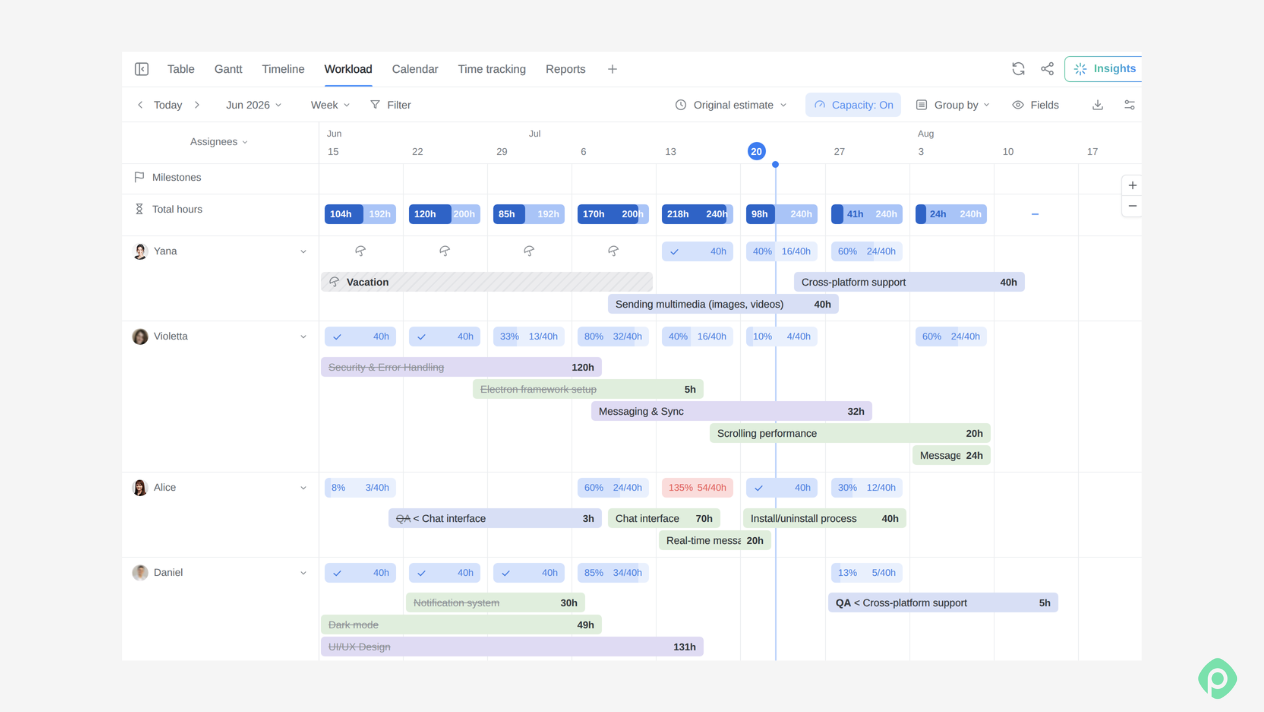Open view settings sliders icon
1264x712 pixels.
coord(1129,105)
